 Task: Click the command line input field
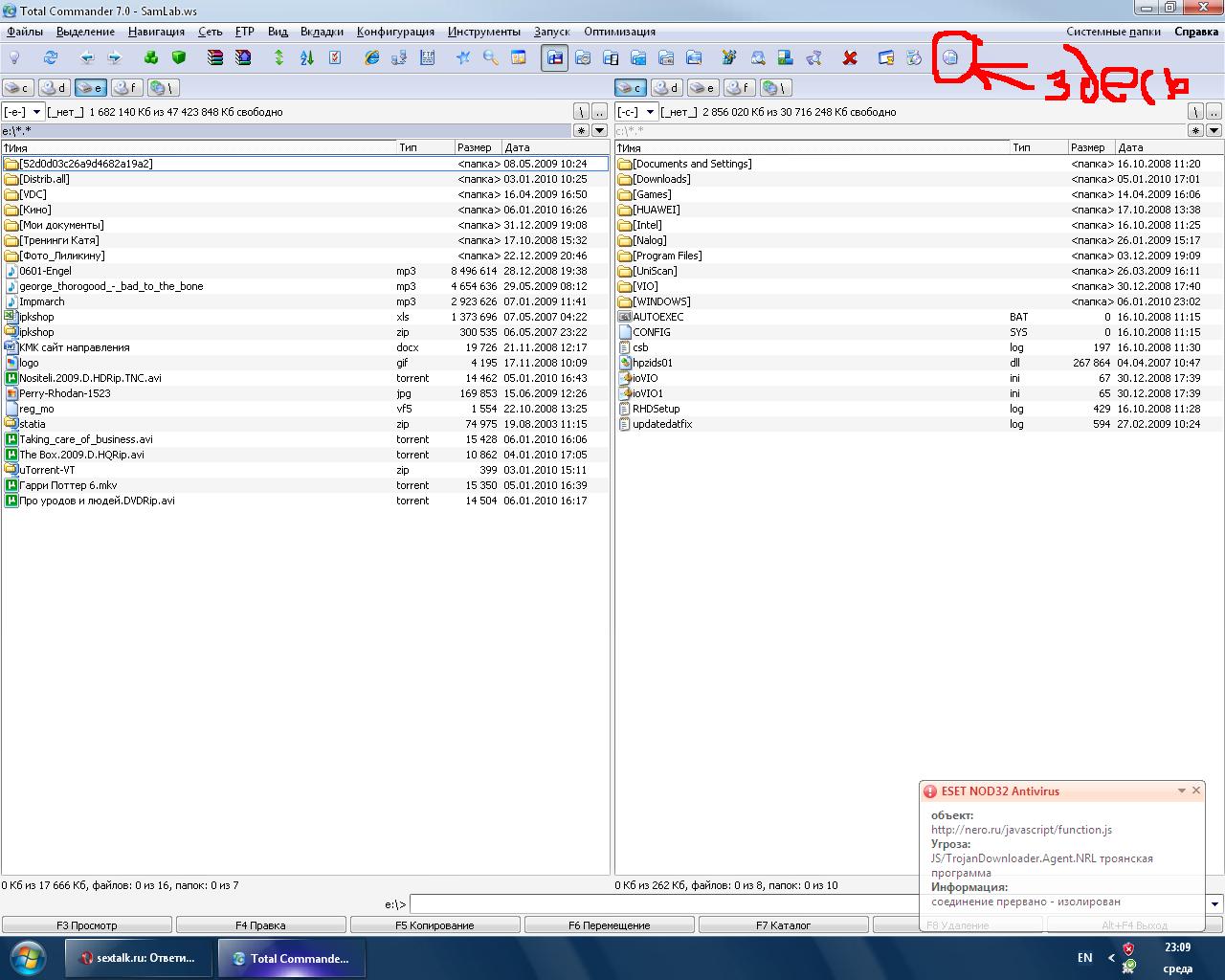click(x=660, y=904)
